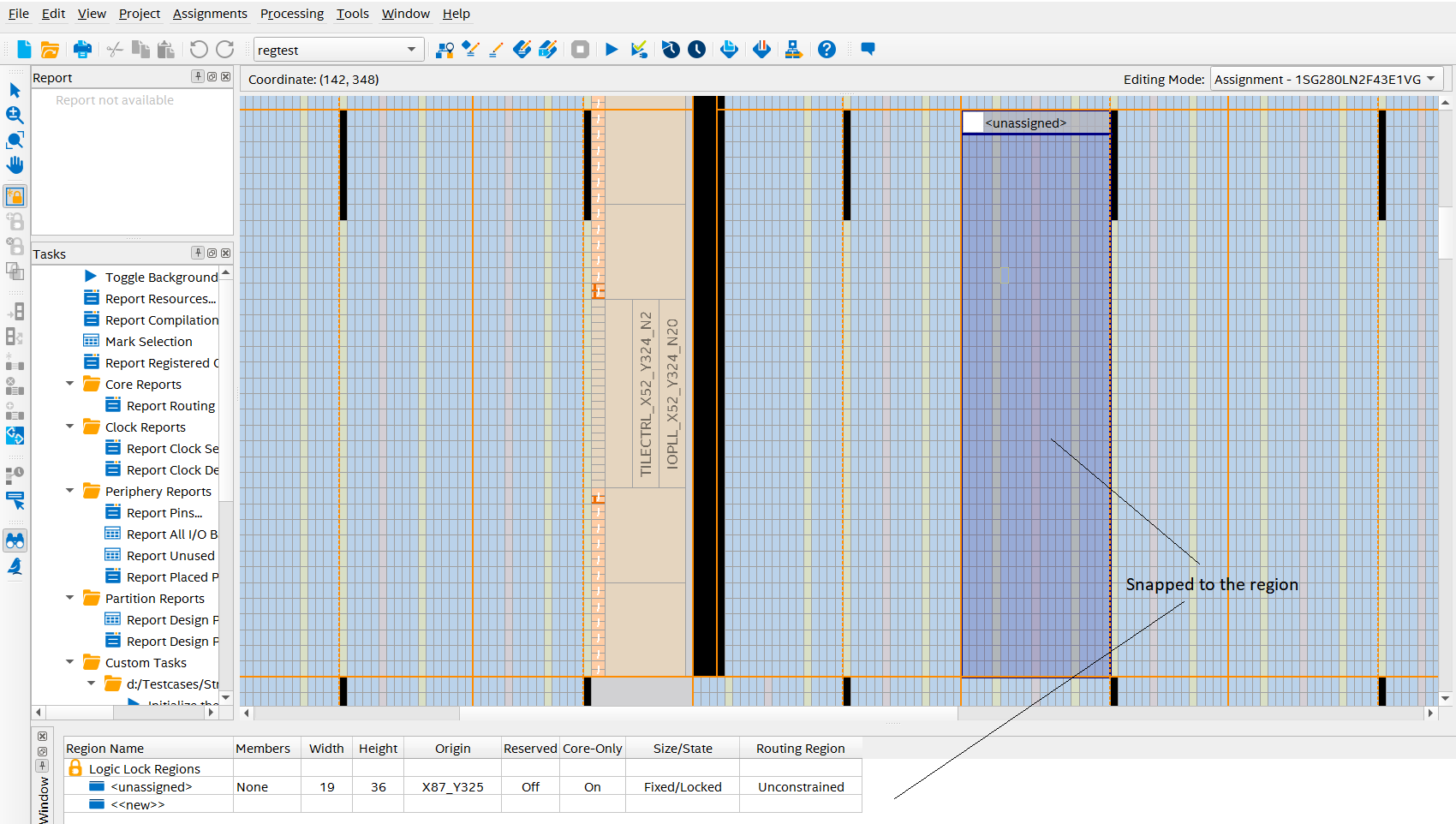Select the arrow selection tool
Image resolution: width=1456 pixels, height=824 pixels.
click(x=15, y=91)
